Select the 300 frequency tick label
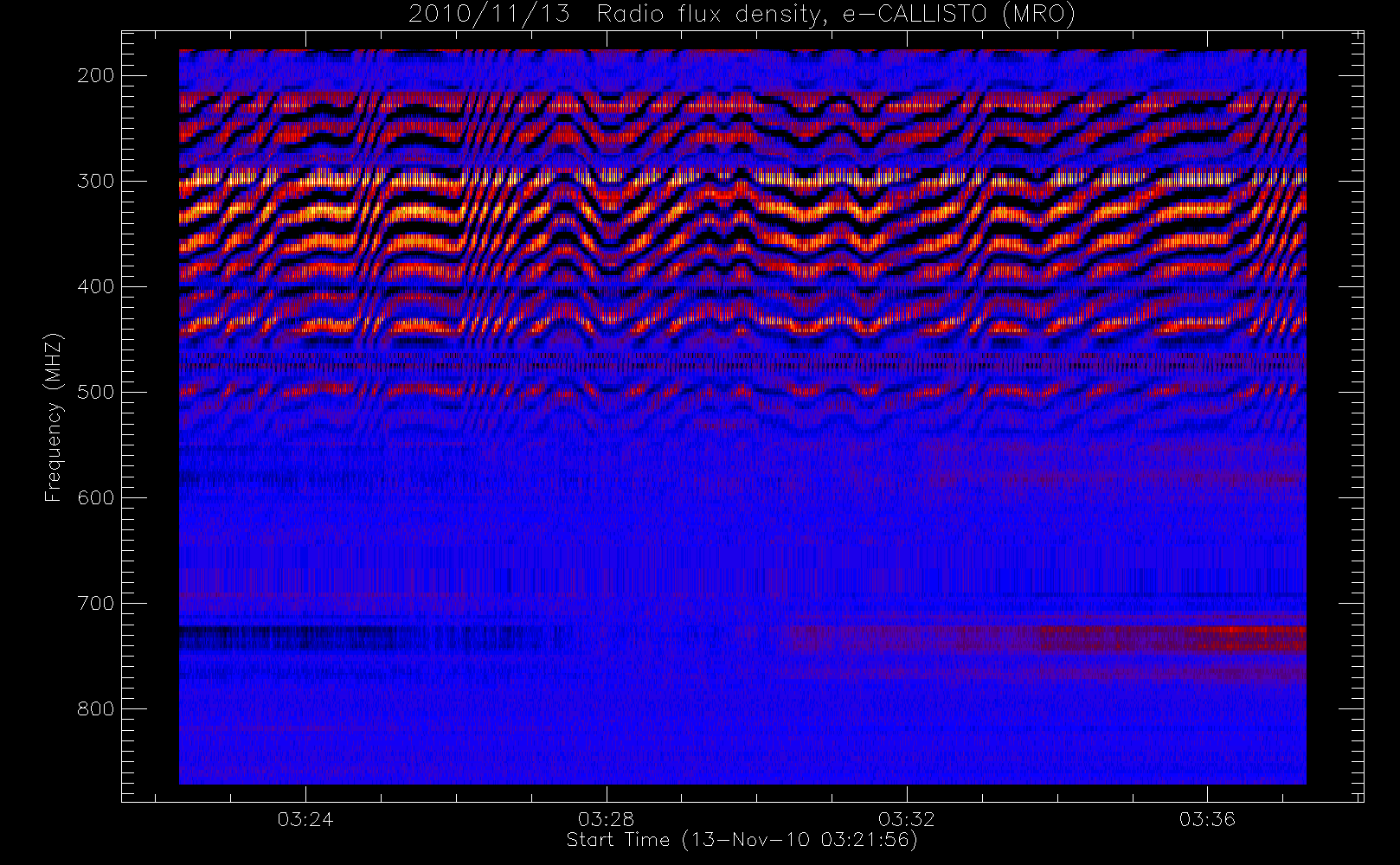Screen dimensions: 1400x865 (x=95, y=181)
